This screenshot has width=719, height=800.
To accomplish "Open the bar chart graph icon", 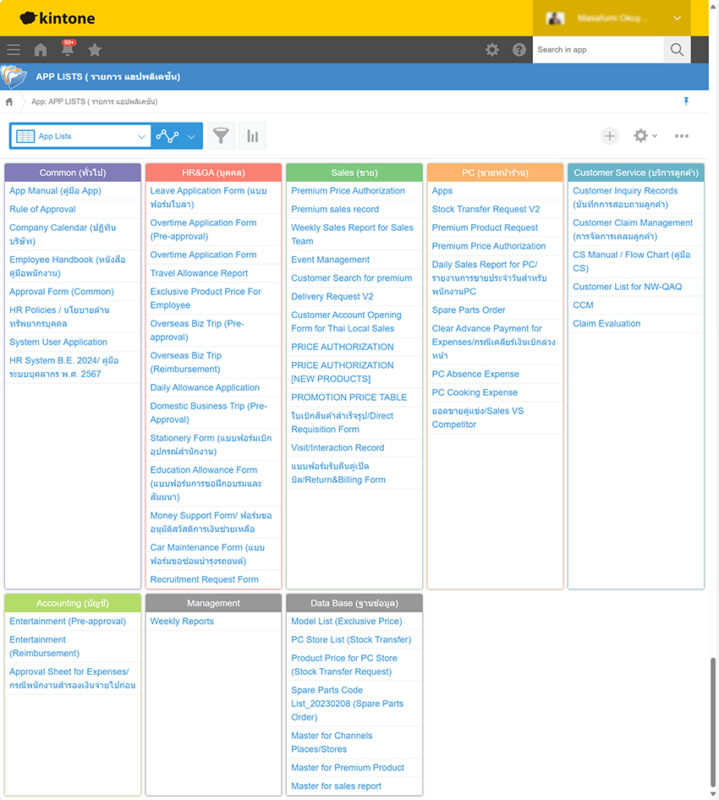I will (252, 136).
